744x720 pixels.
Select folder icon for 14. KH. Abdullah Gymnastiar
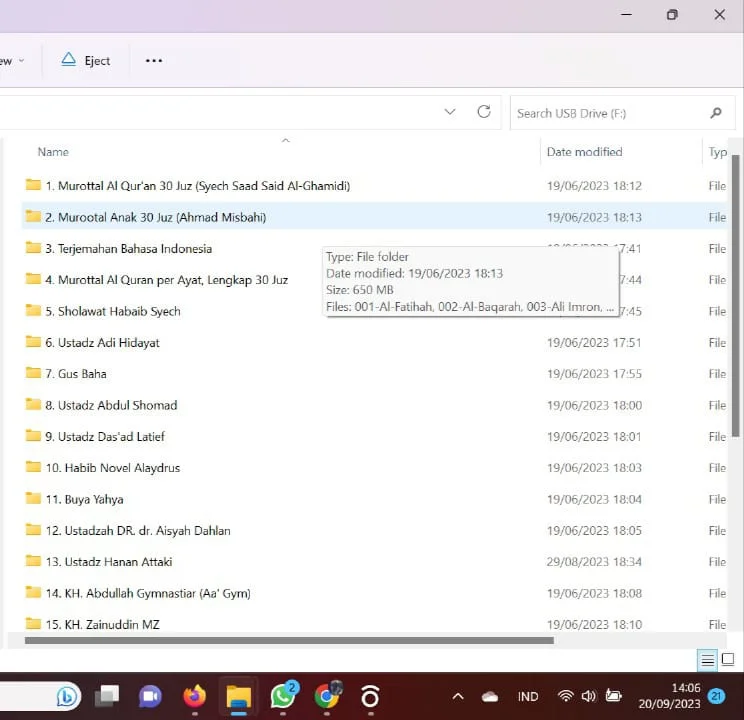(x=33, y=592)
